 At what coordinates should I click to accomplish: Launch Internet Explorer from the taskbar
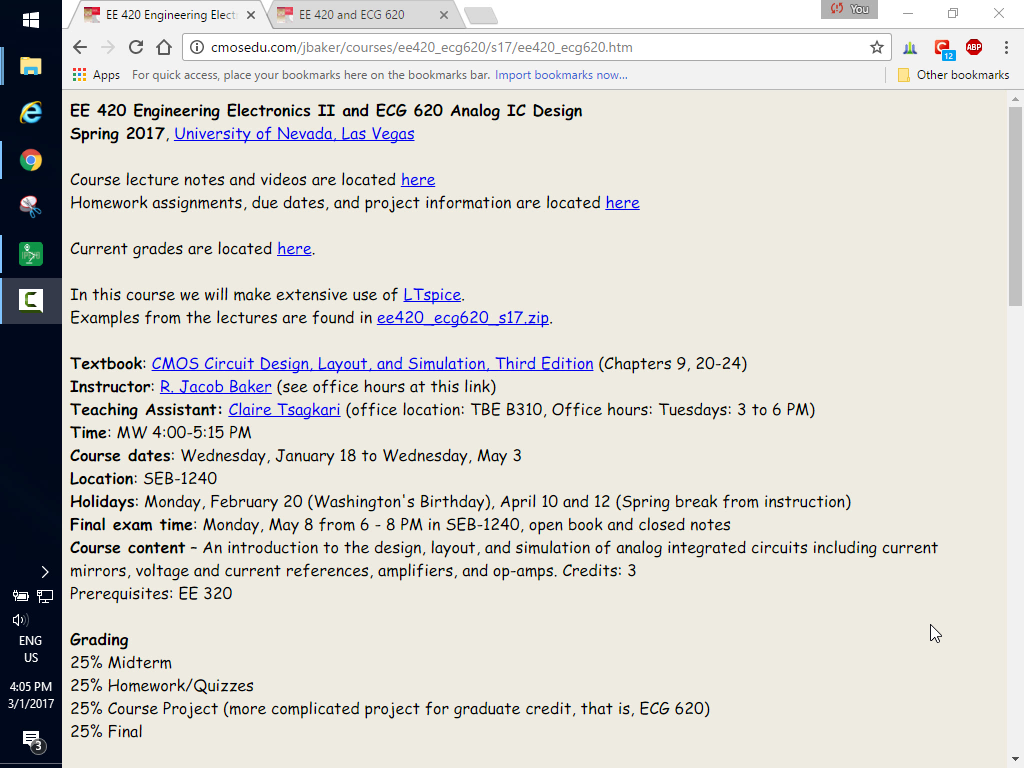[x=31, y=112]
